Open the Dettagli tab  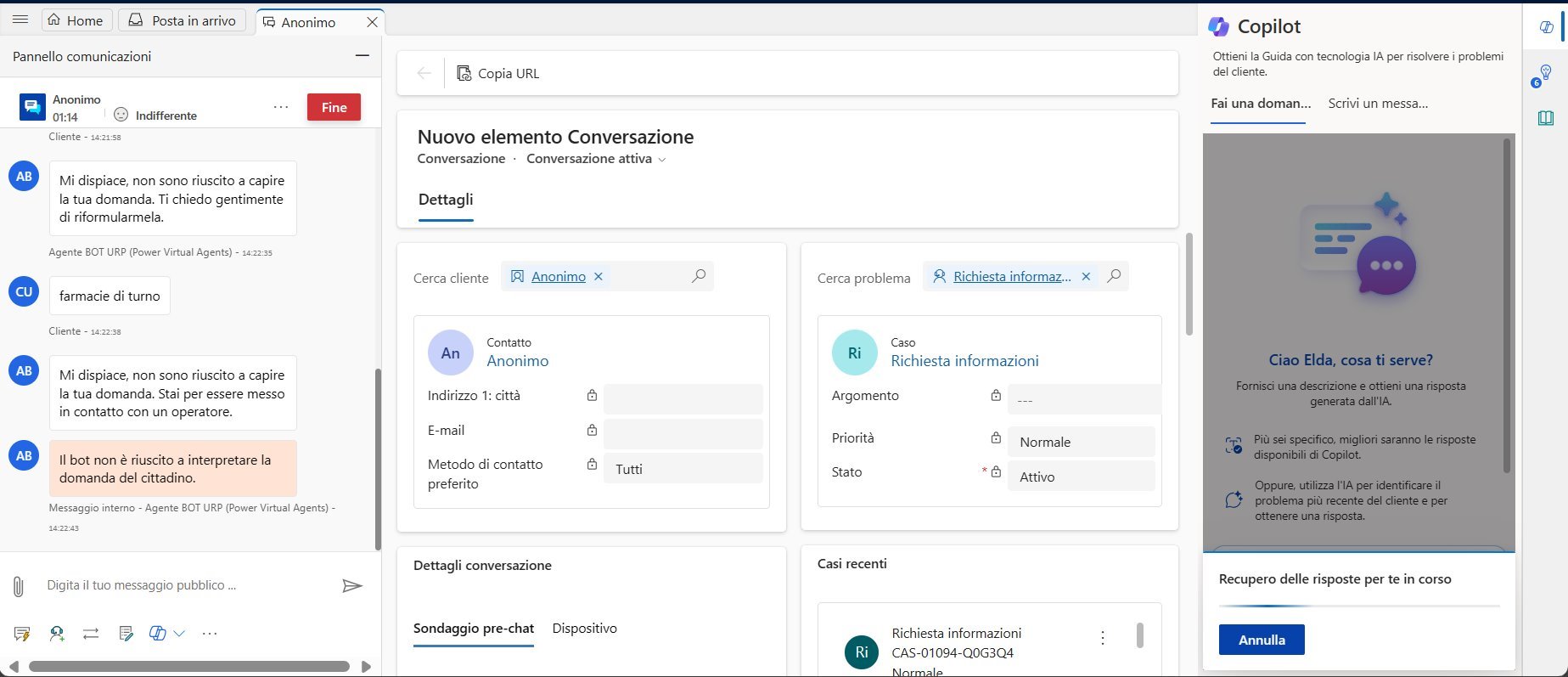(446, 200)
